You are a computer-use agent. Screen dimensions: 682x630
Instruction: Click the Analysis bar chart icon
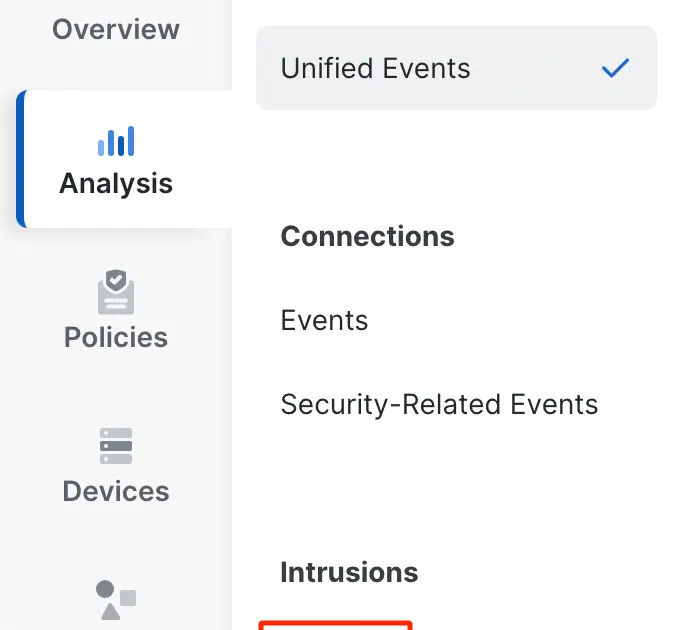(116, 141)
